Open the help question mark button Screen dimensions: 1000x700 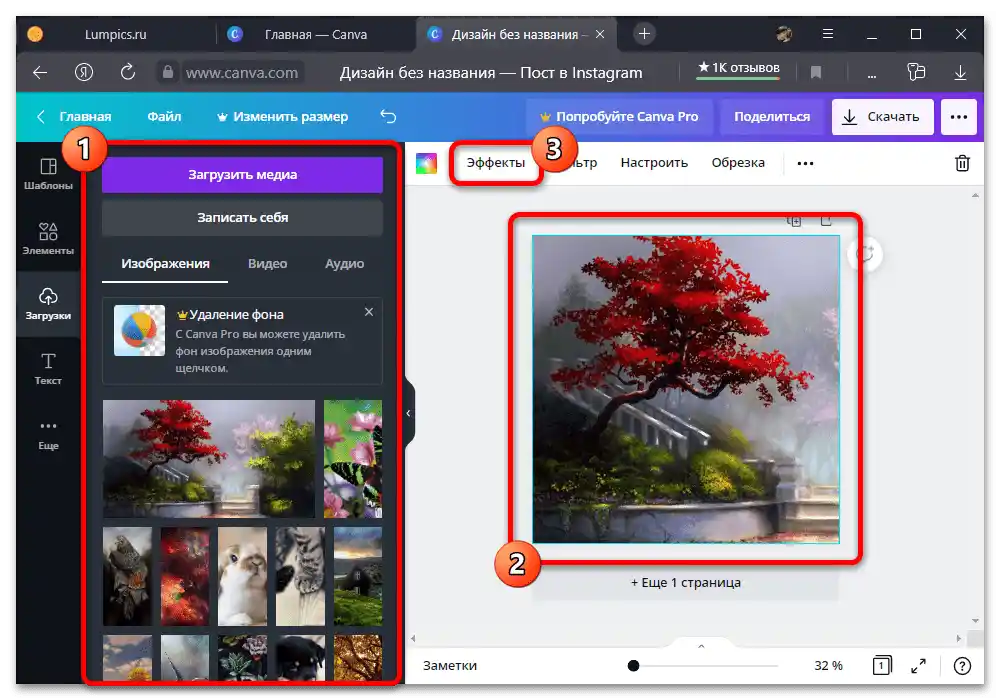click(962, 666)
